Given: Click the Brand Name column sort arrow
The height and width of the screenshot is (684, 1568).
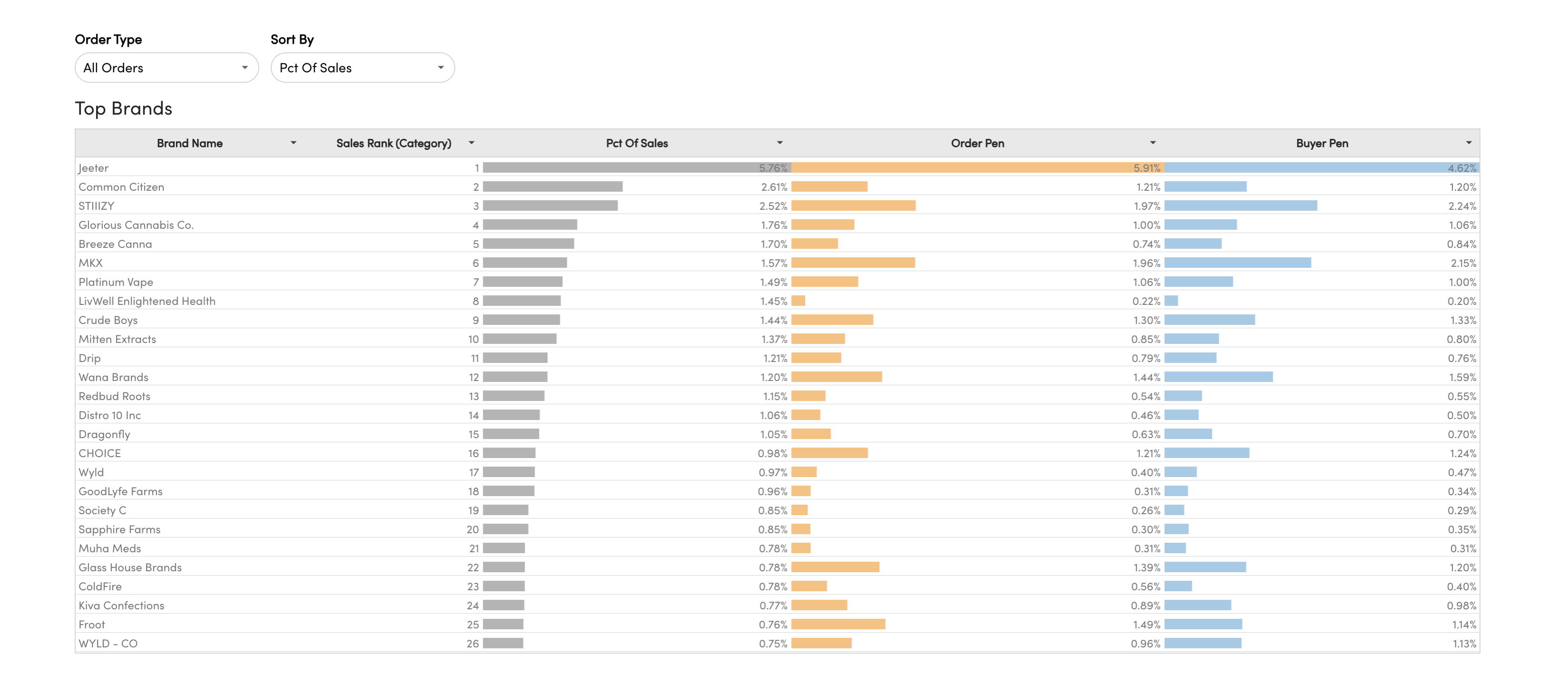Looking at the screenshot, I should click(x=294, y=143).
